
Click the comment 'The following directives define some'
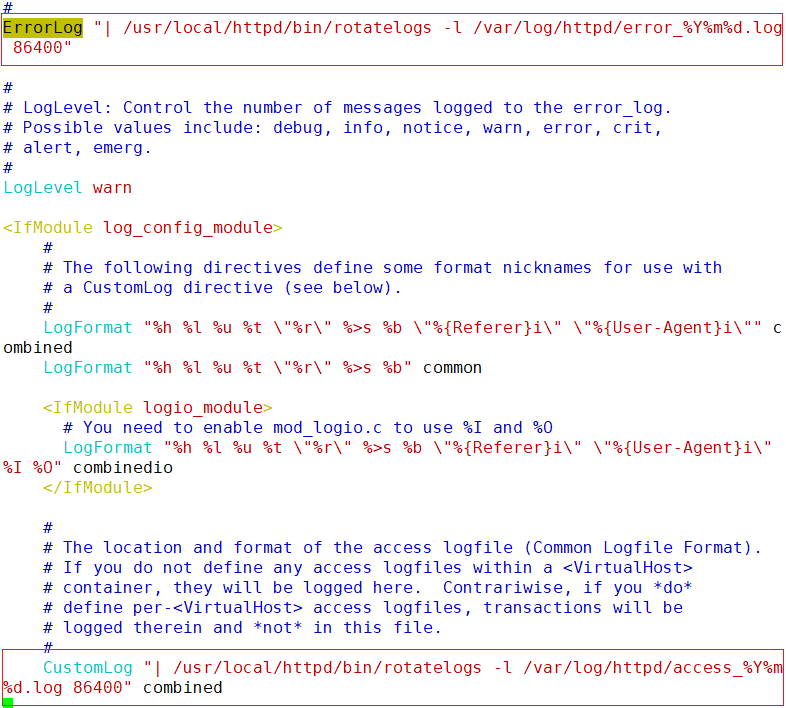[382, 268]
